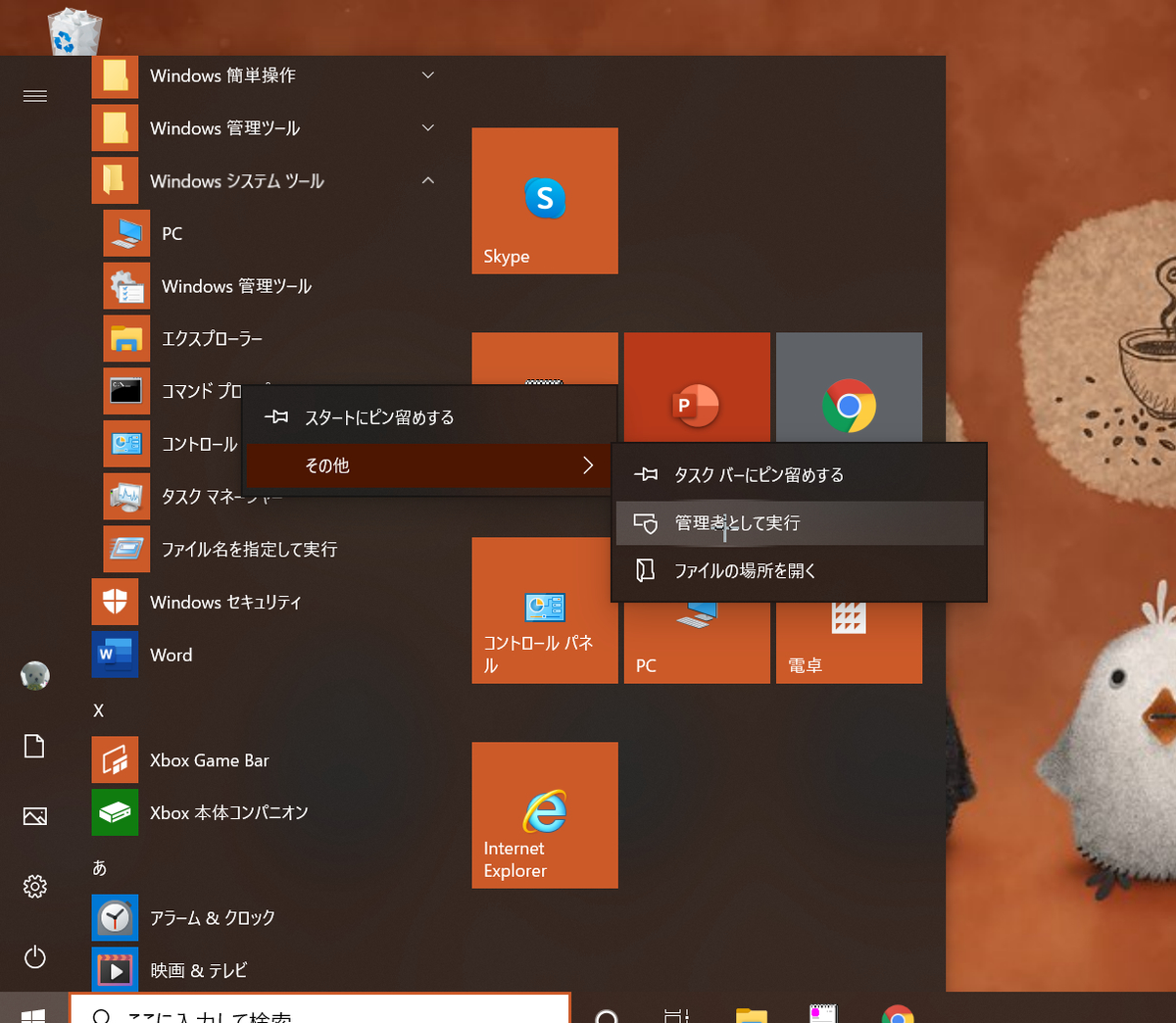
Task: Open Pictures icon in Start sidebar
Action: pyautogui.click(x=35, y=816)
